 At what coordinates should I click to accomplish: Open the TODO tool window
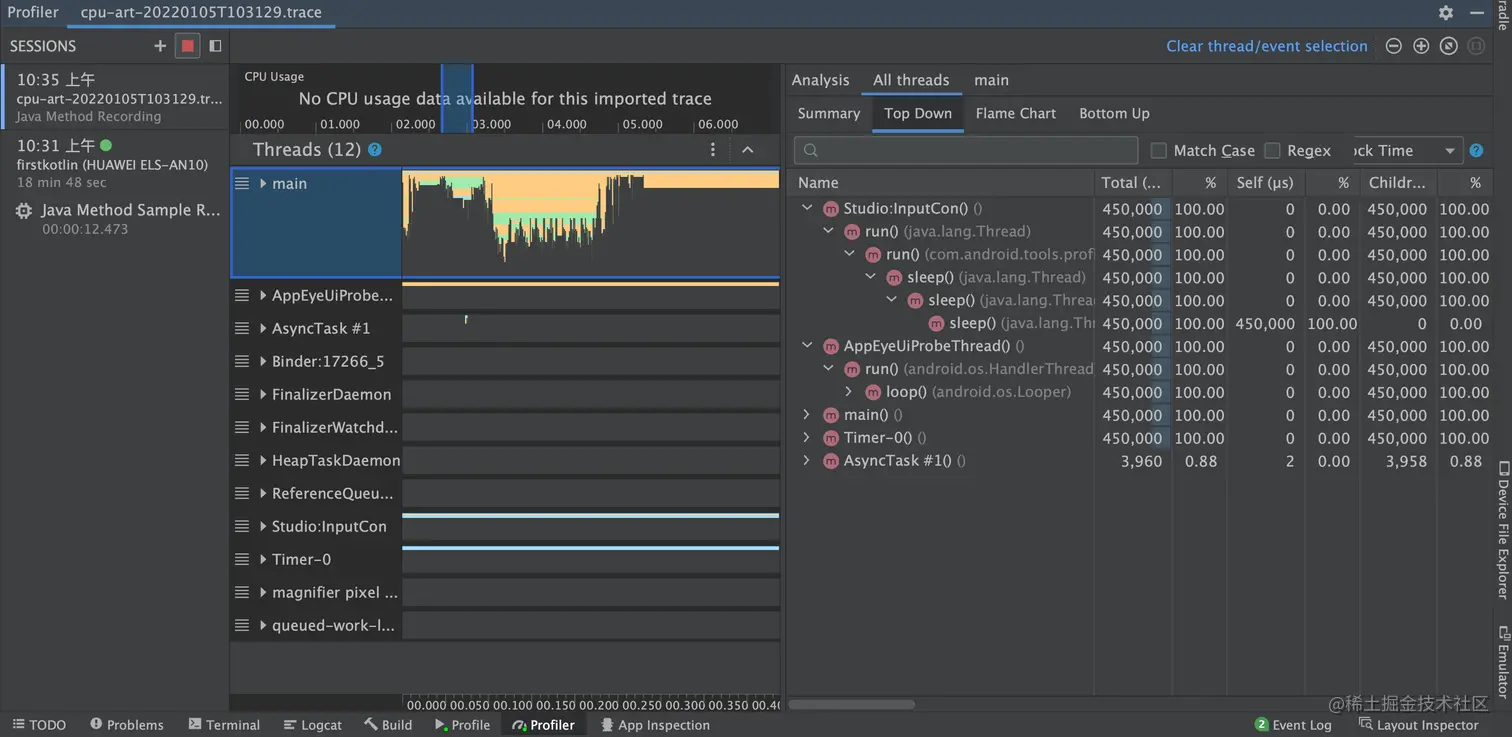pos(39,725)
